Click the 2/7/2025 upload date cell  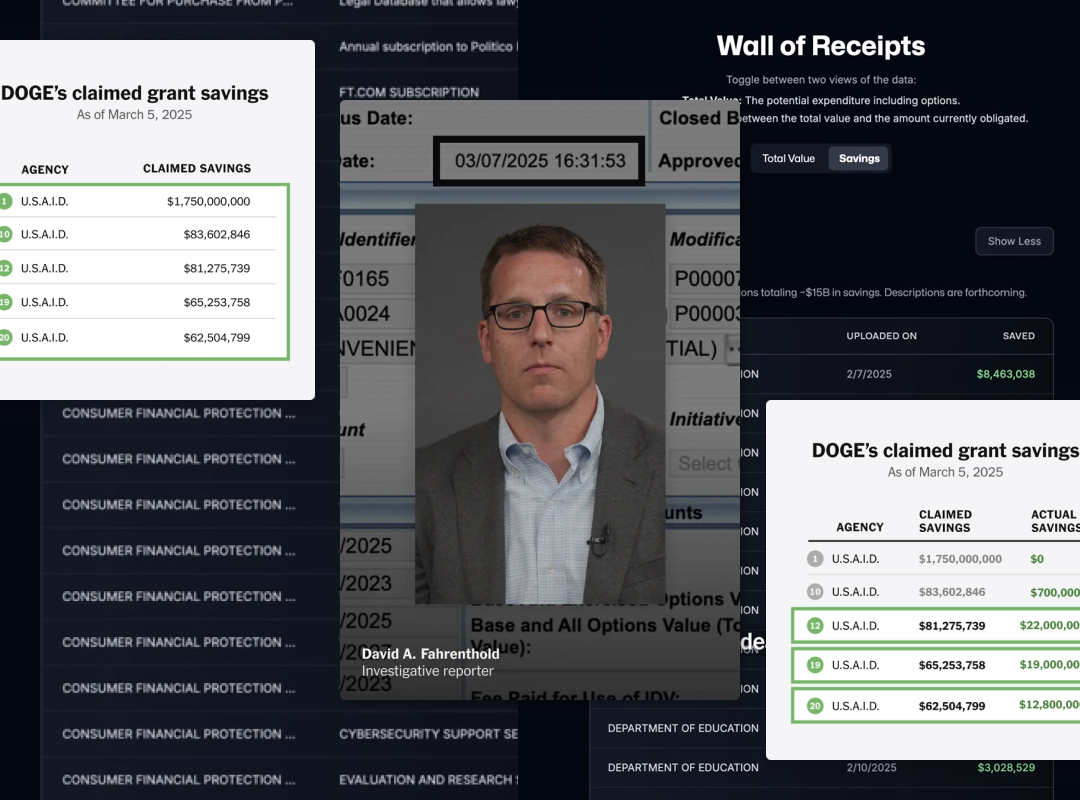pyautogui.click(x=869, y=374)
